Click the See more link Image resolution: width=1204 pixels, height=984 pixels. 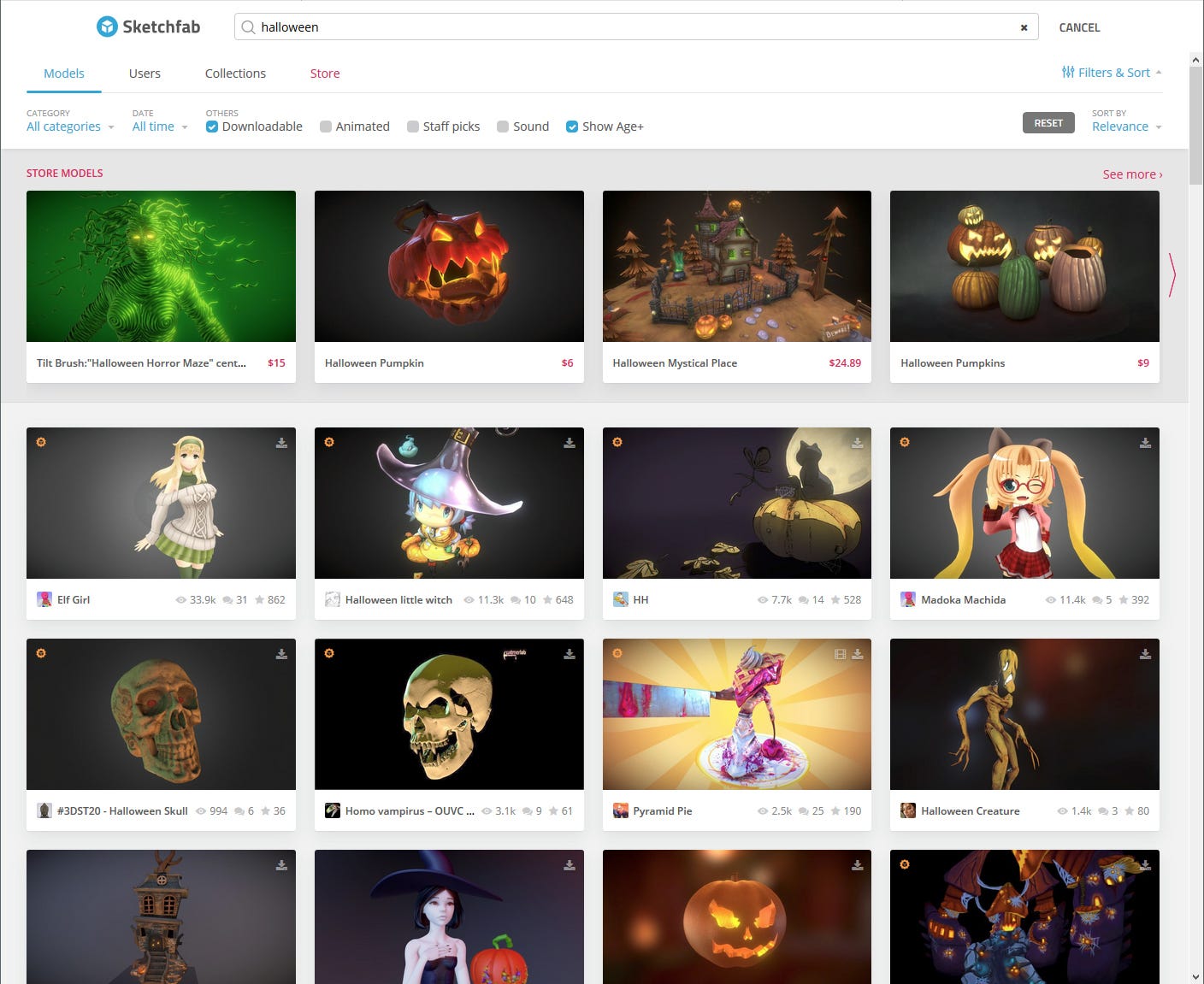(x=1132, y=174)
